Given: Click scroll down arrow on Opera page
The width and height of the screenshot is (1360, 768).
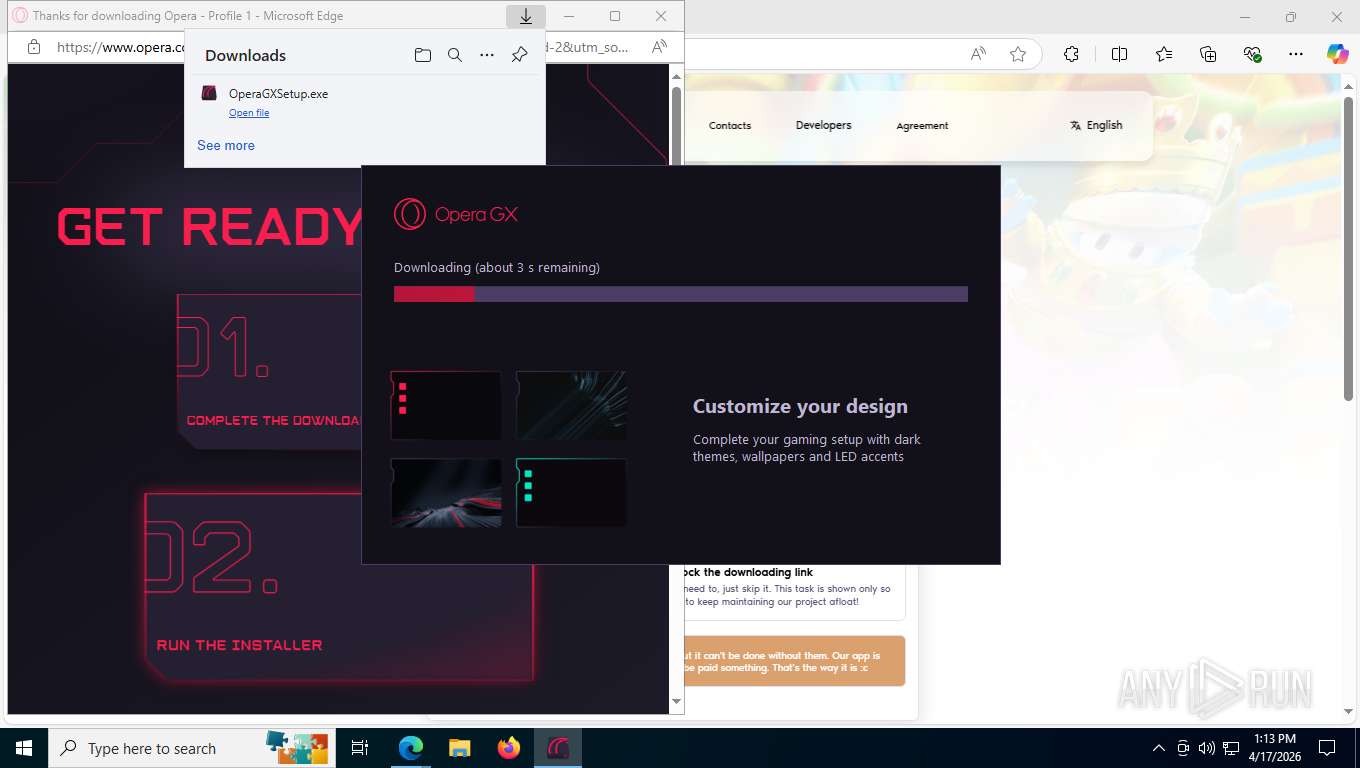Looking at the screenshot, I should 676,702.
